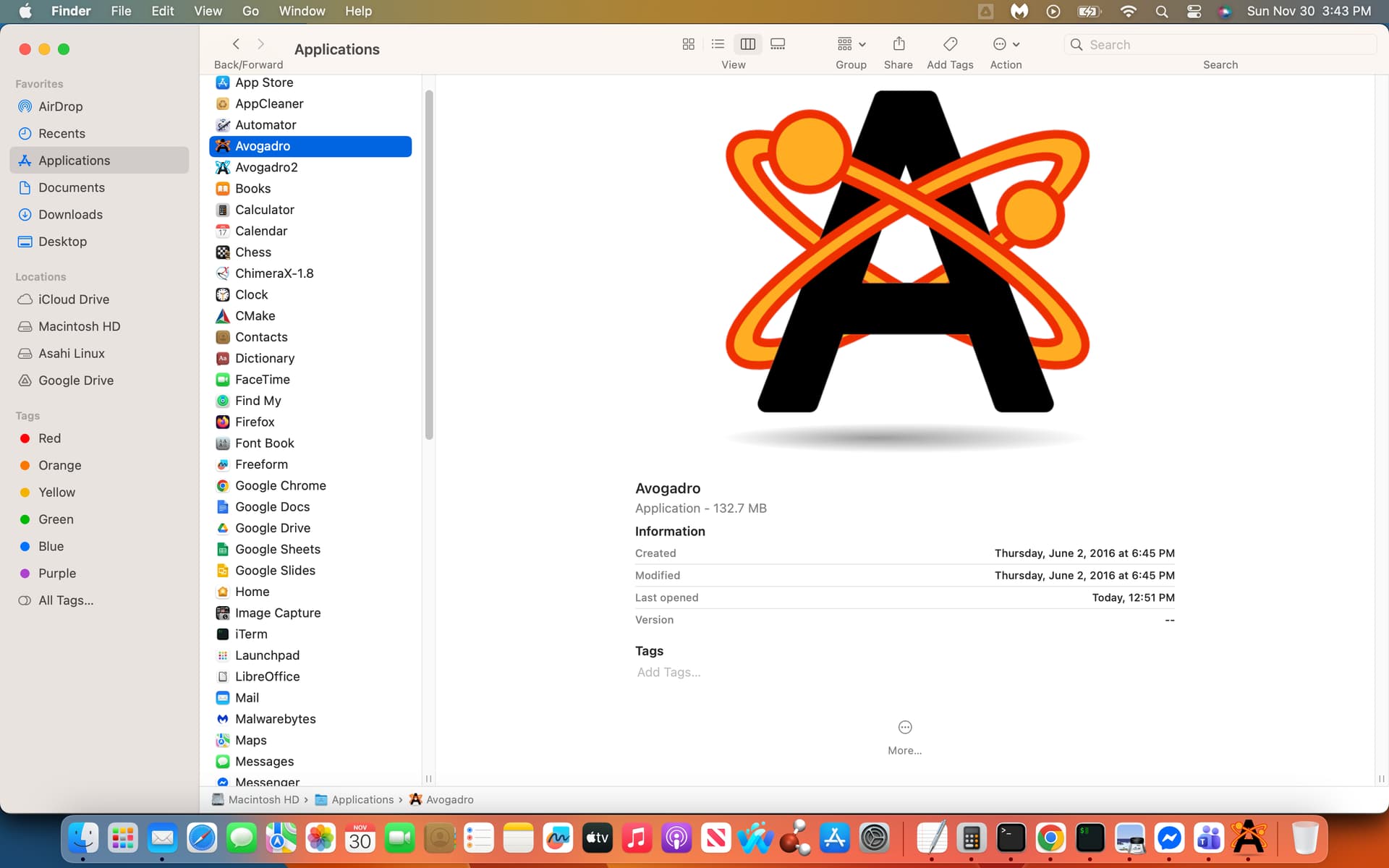The image size is (1389, 868).
Task: Click Add Tags… field in preview
Action: [x=668, y=672]
